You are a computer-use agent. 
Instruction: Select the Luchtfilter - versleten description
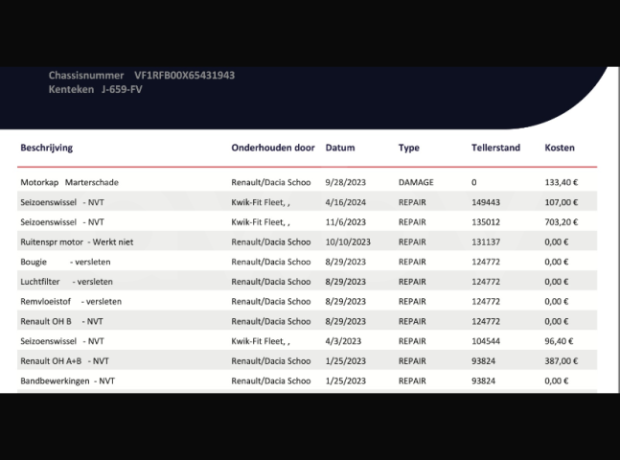[66, 282]
